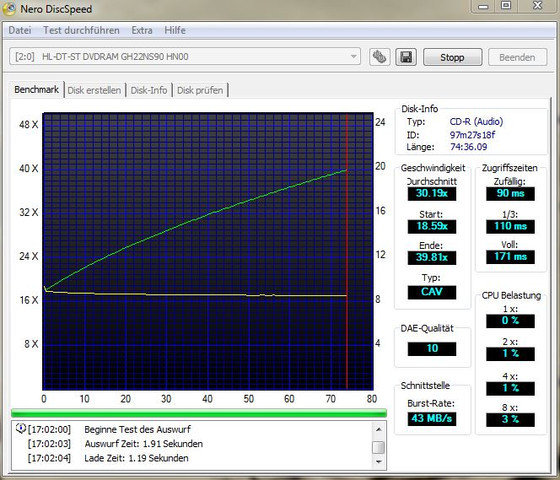Open the Extra menu
The height and width of the screenshot is (480, 560).
point(142,30)
